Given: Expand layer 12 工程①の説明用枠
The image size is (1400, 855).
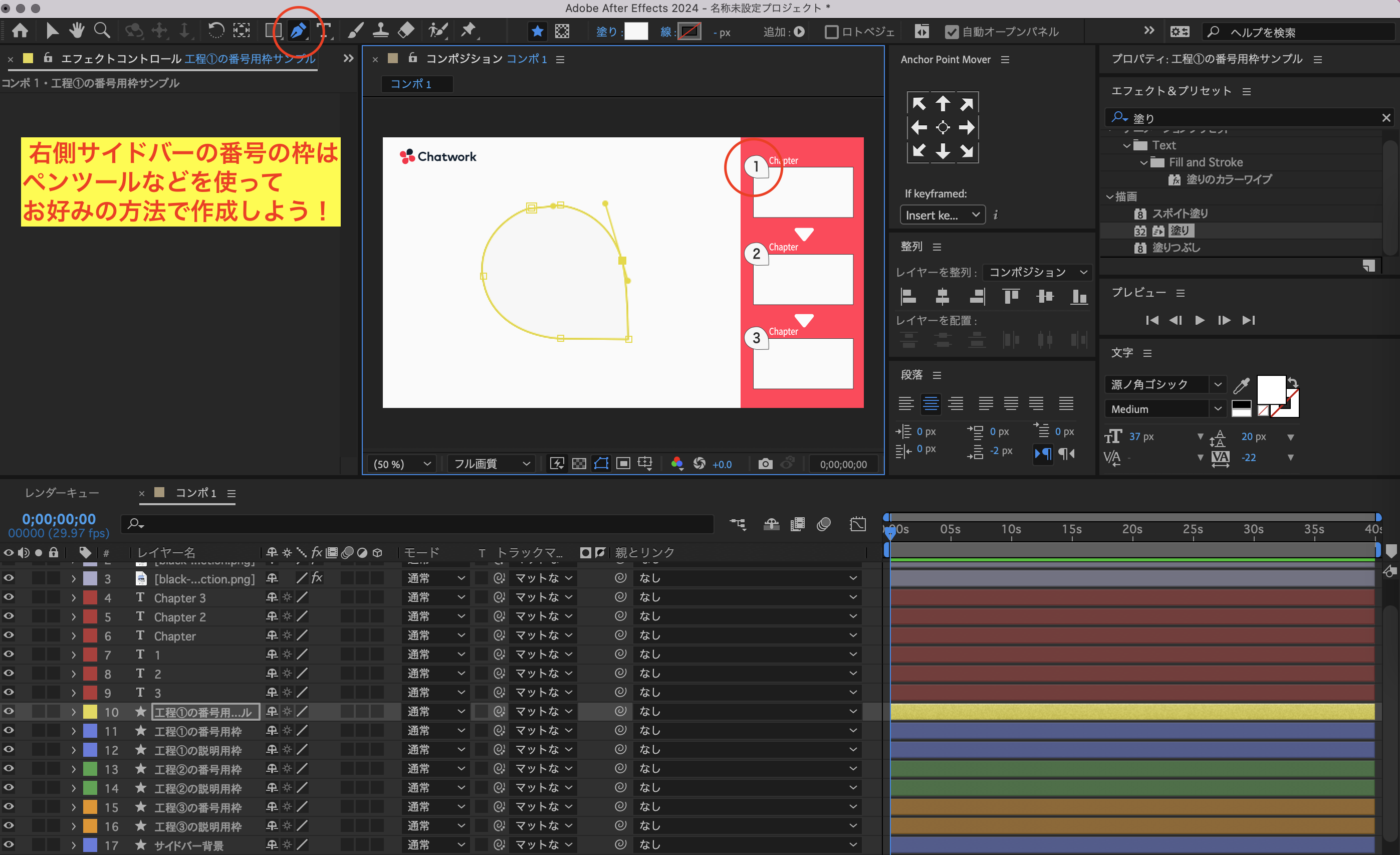Looking at the screenshot, I should (x=73, y=750).
